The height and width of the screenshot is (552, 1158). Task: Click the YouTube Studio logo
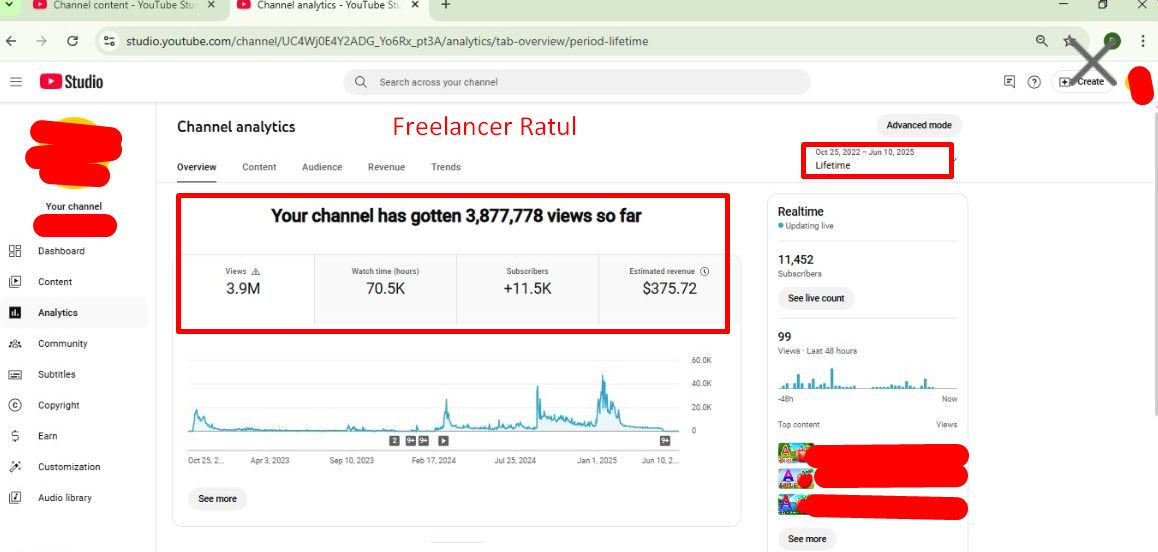point(71,82)
